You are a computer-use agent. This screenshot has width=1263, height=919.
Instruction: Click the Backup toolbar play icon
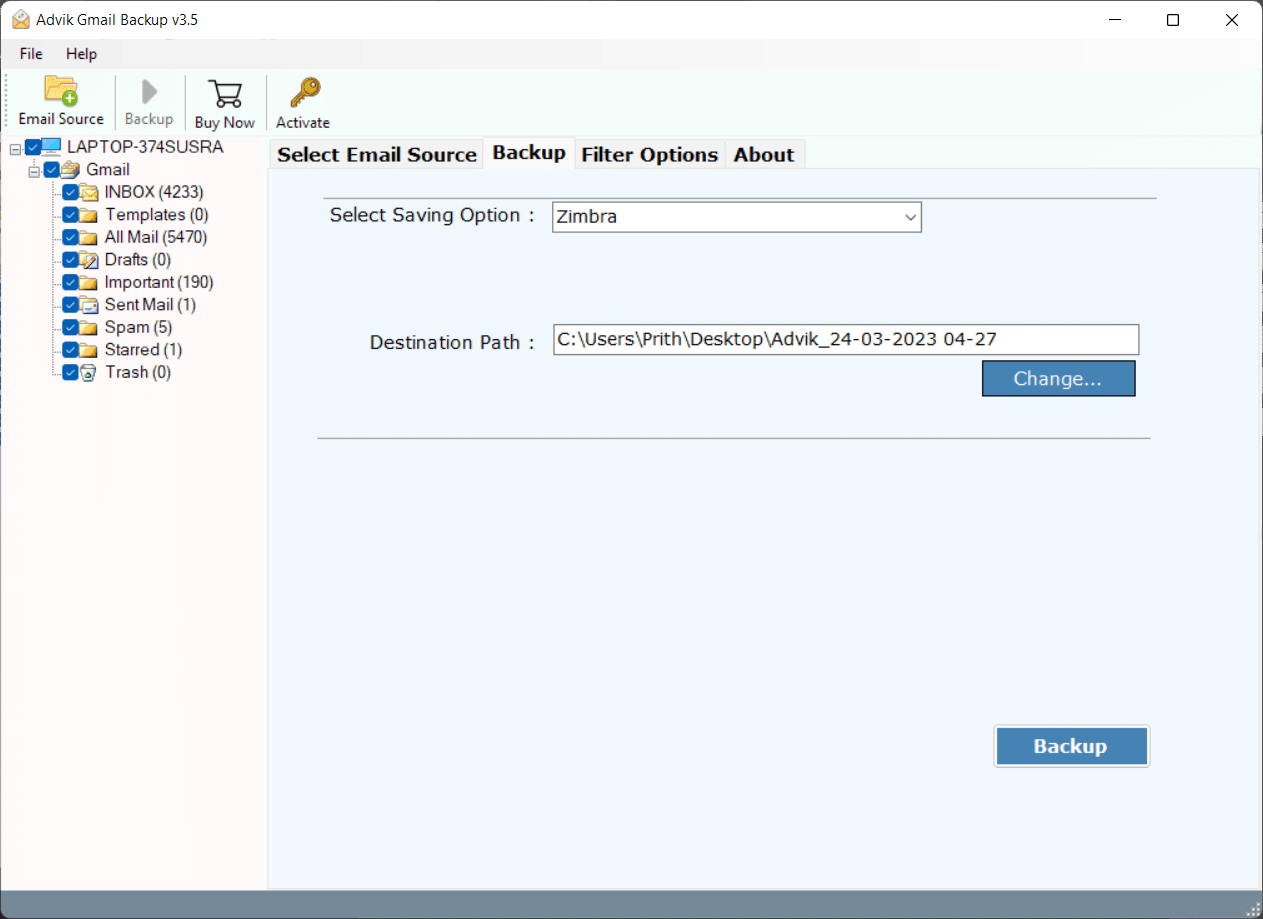(149, 92)
